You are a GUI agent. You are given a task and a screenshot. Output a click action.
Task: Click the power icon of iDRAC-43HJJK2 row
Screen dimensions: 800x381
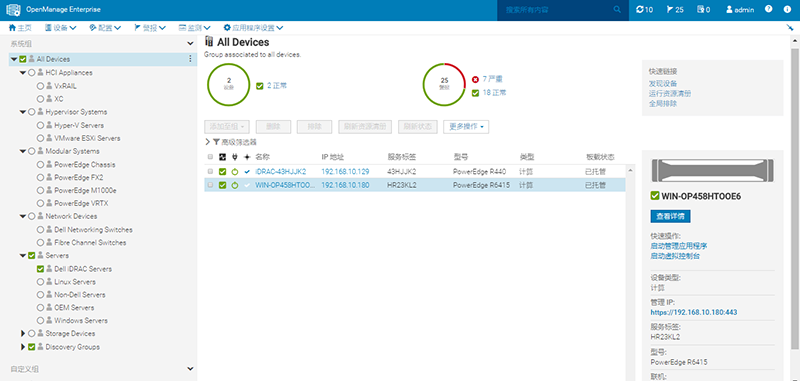coord(235,172)
